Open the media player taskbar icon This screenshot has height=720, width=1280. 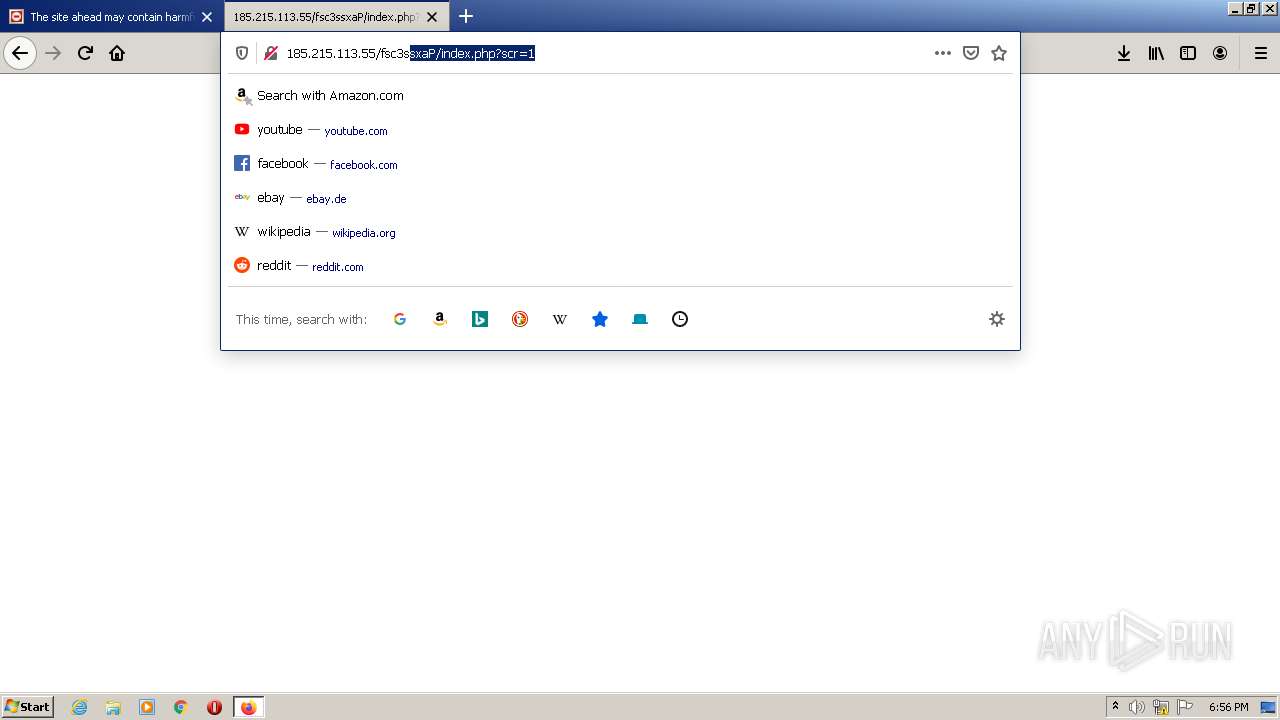tap(147, 707)
